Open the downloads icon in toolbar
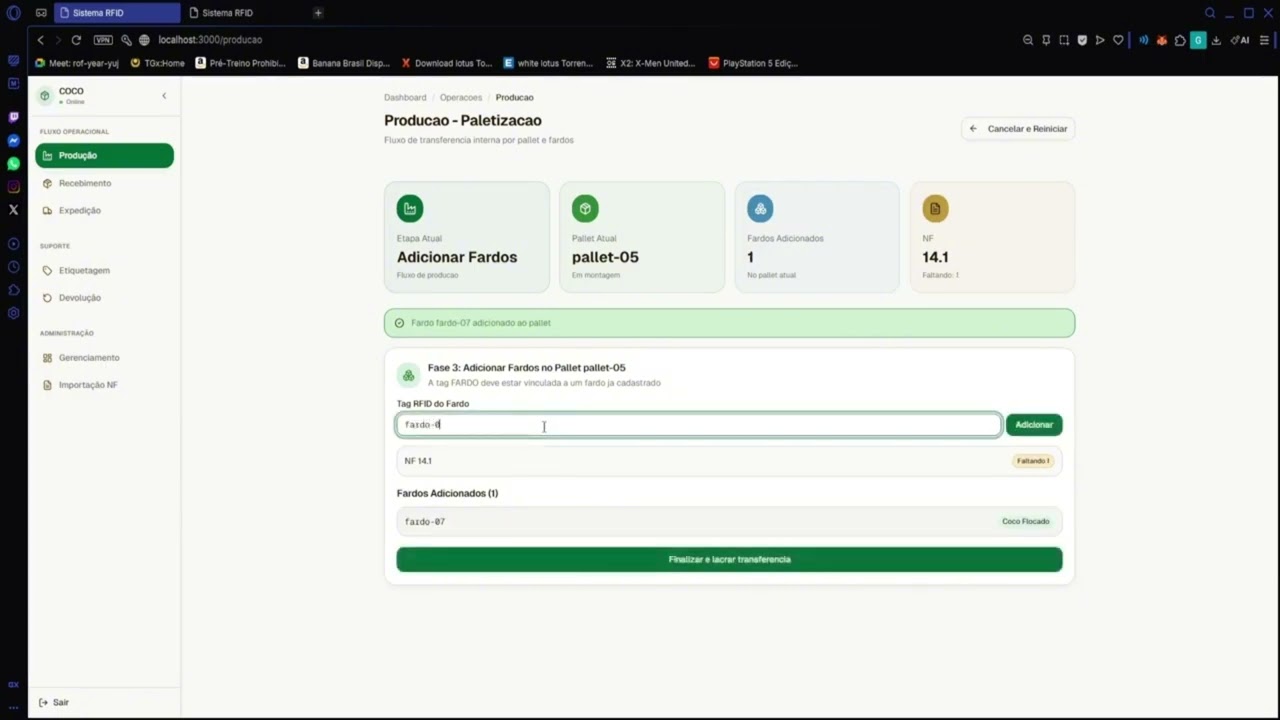1280x720 pixels. (x=1216, y=40)
